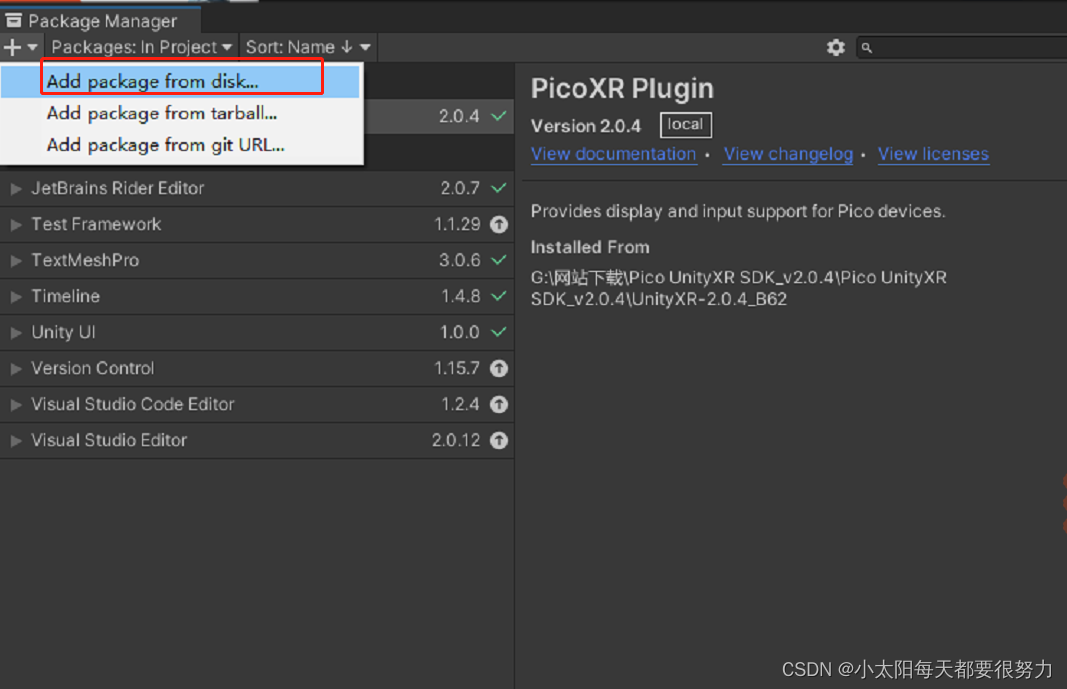Switch to the Package Manager tab

coord(98,19)
